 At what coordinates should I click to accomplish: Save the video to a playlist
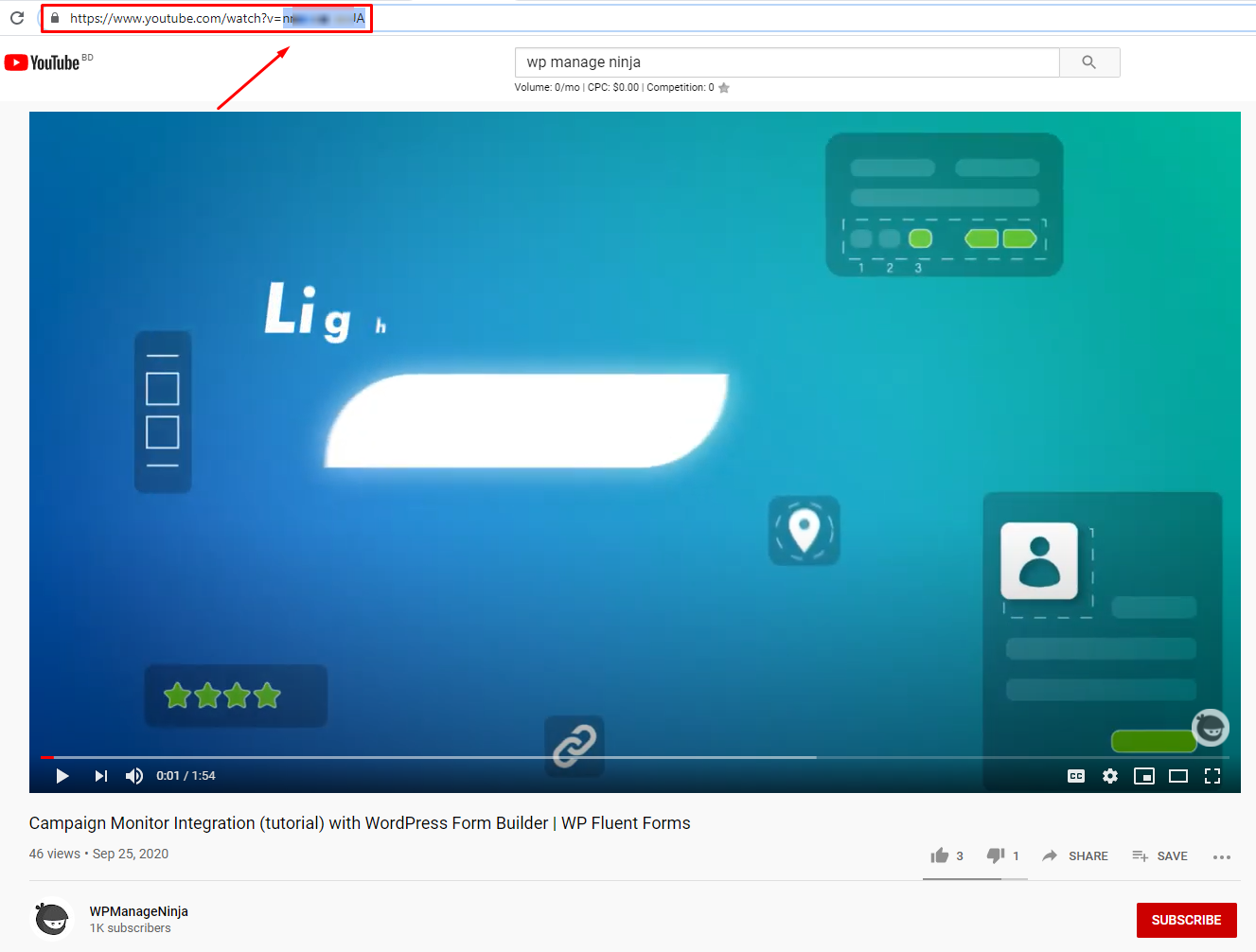1159,855
